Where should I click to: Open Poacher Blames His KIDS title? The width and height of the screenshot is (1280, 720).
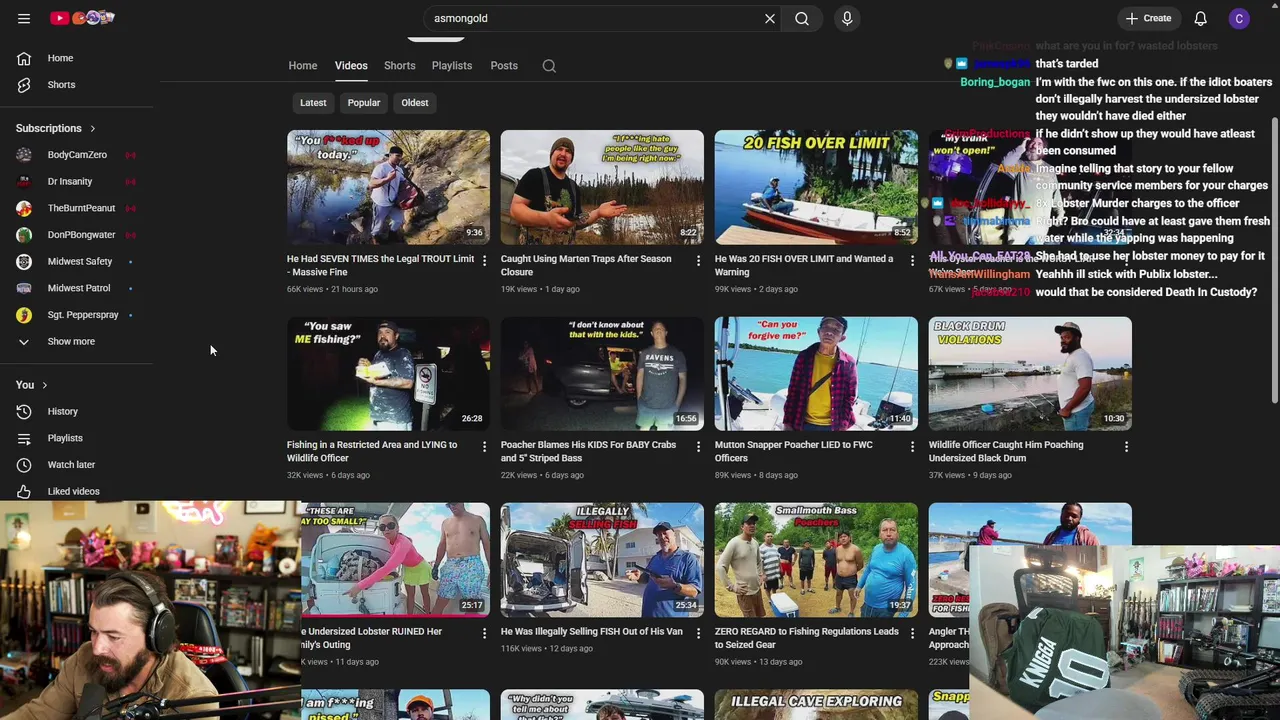(588, 451)
